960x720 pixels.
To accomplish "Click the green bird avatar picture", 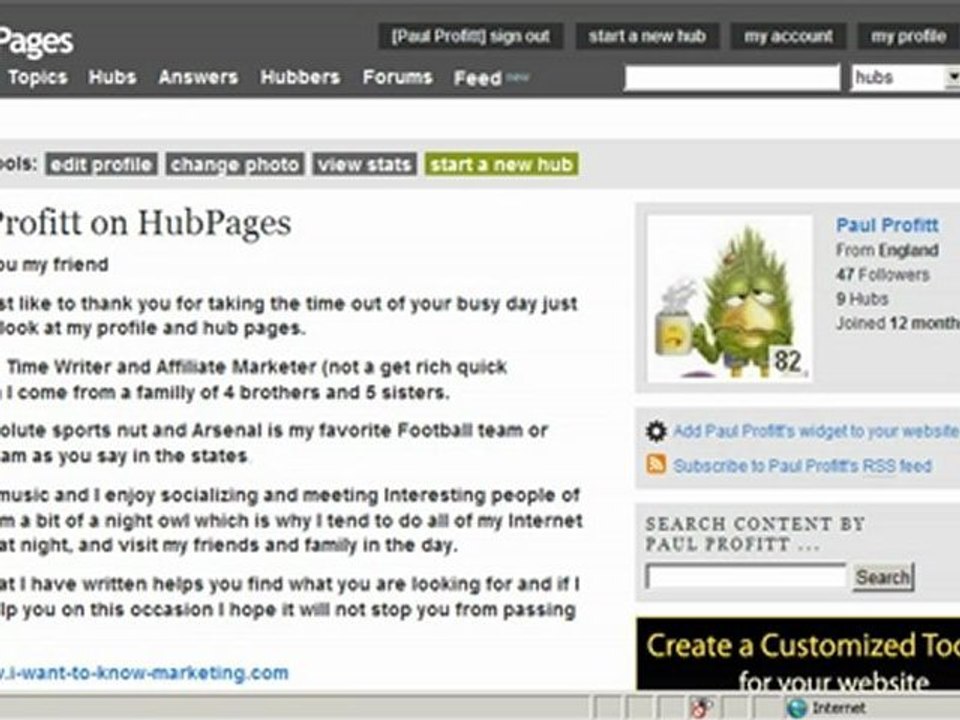I will click(730, 298).
